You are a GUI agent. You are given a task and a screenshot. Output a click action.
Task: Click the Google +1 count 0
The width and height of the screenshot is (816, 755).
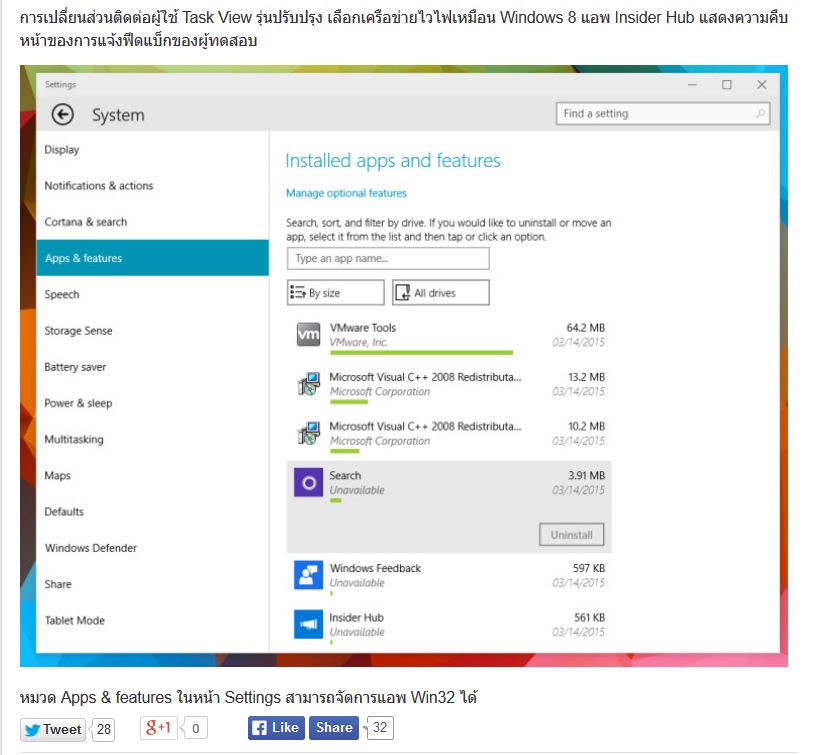tap(196, 728)
